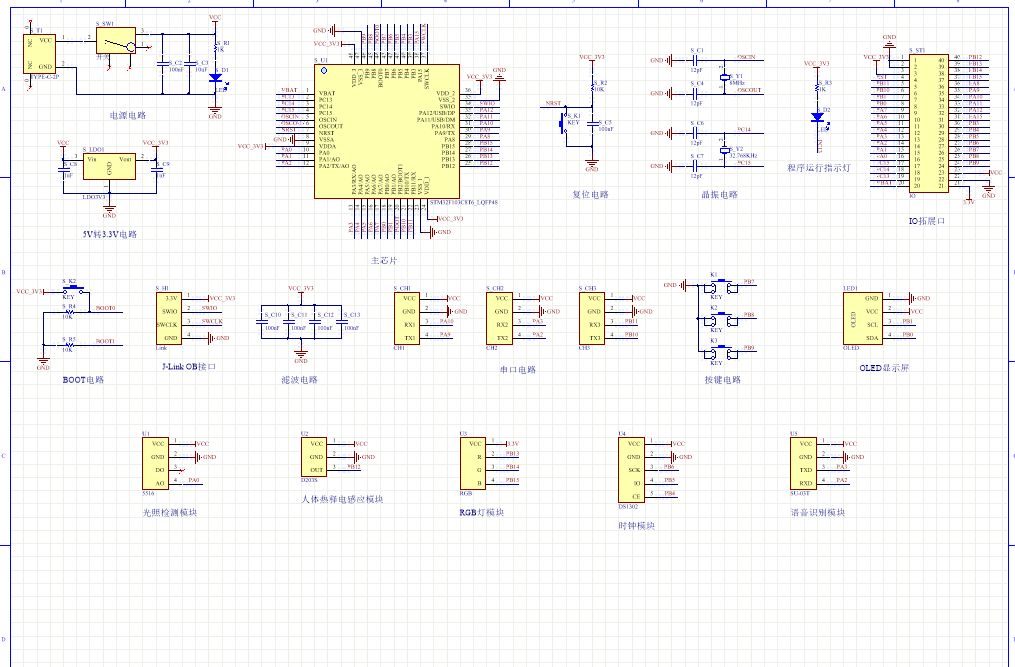Image resolution: width=1015 pixels, height=667 pixels.
Task: Select the LDO3V3 regulator component
Action: click(109, 167)
